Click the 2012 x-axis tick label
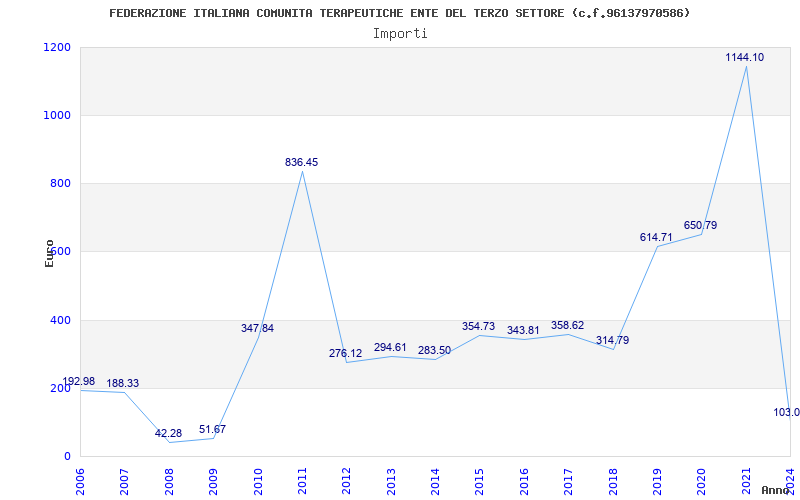This screenshot has height=500, width=800. pyautogui.click(x=346, y=481)
